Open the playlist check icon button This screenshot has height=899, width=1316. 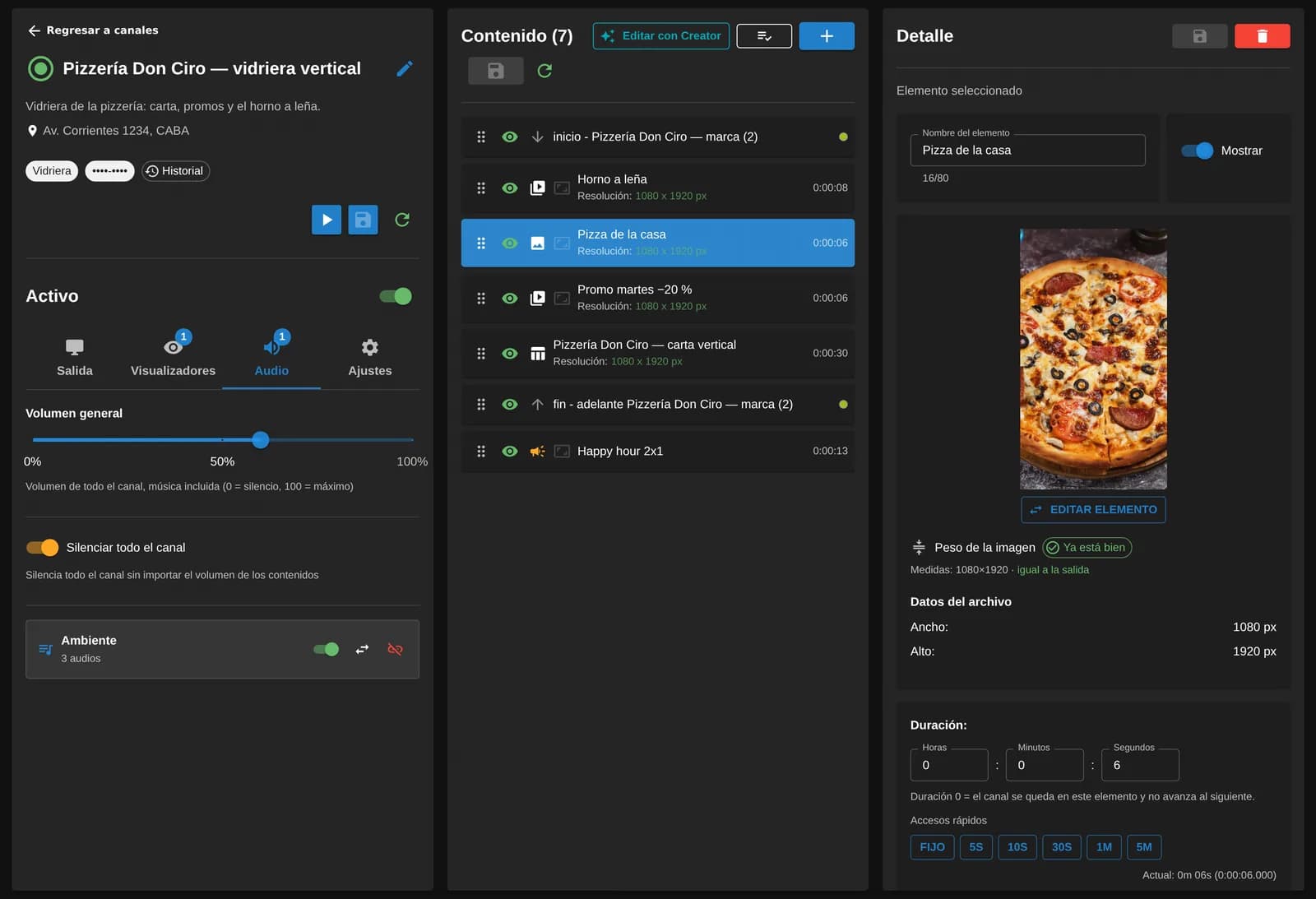coord(764,36)
